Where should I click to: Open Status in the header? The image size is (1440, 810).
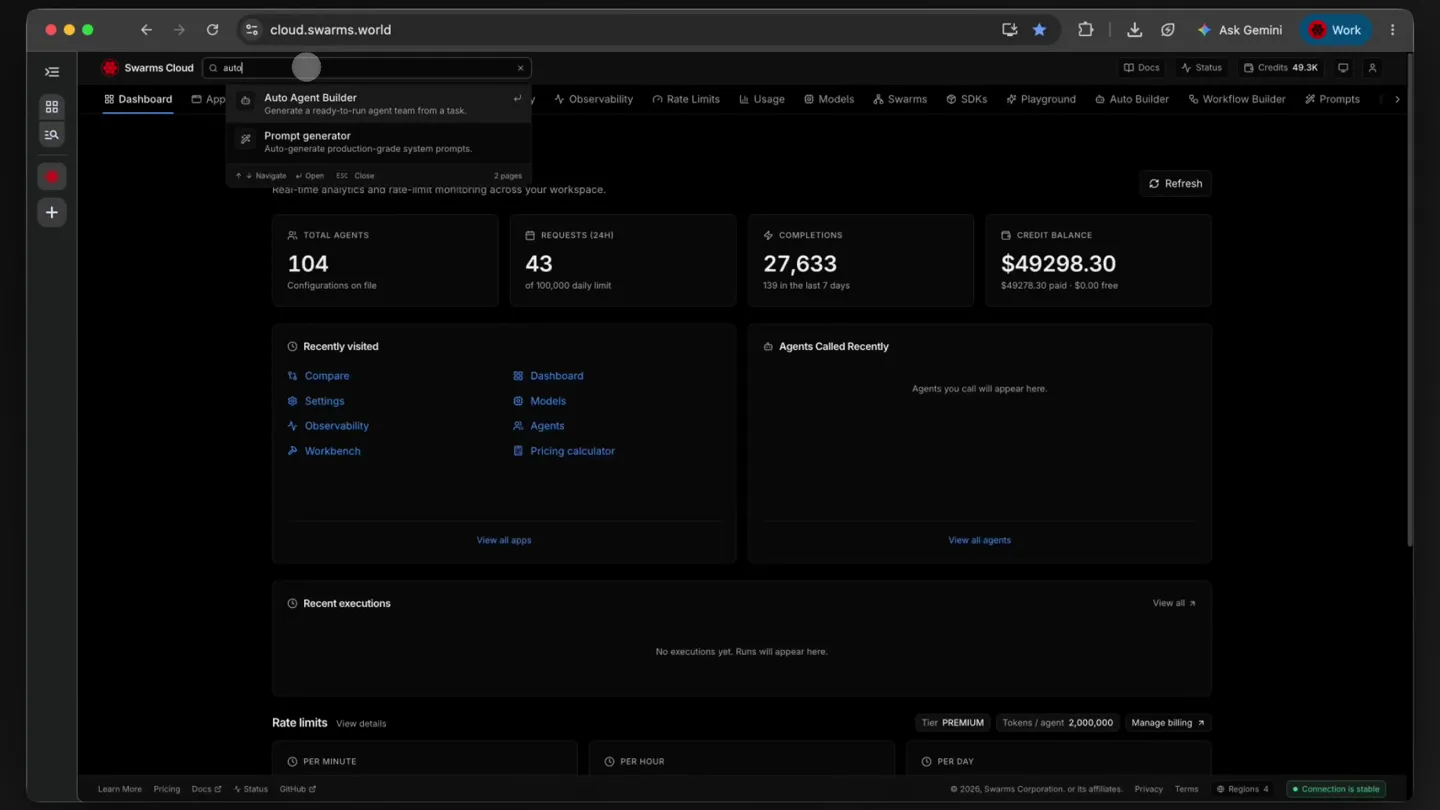point(1202,68)
